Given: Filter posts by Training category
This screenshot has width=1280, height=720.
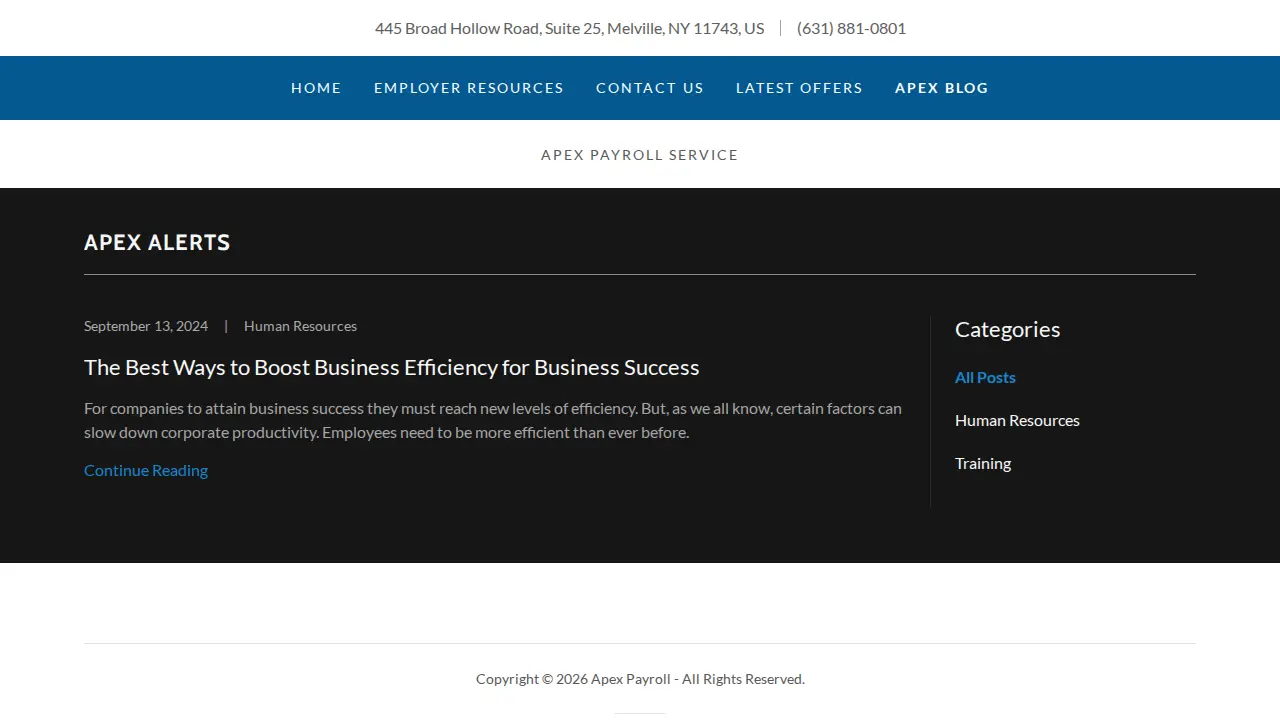Looking at the screenshot, I should 983,463.
